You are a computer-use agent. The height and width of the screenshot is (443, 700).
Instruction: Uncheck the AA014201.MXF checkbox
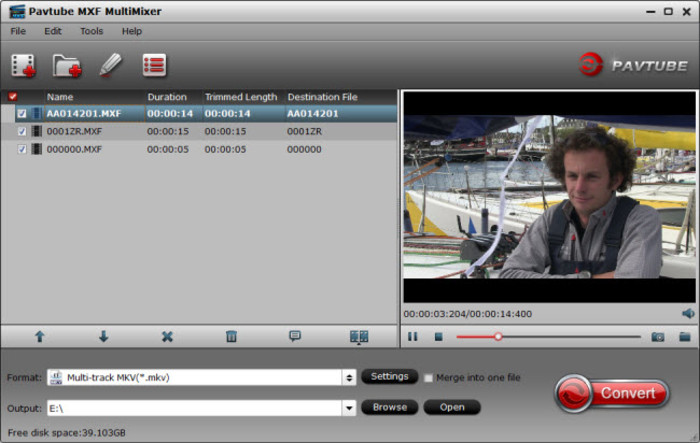[x=21, y=113]
